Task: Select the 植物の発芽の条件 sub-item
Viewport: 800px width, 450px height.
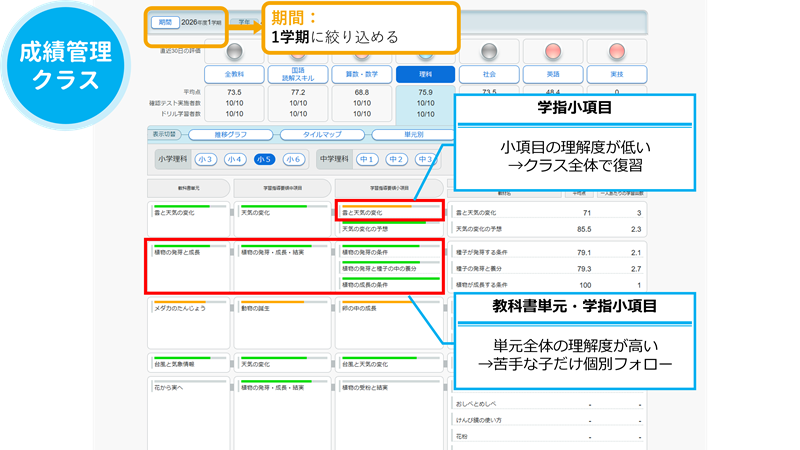Action: [x=391, y=252]
